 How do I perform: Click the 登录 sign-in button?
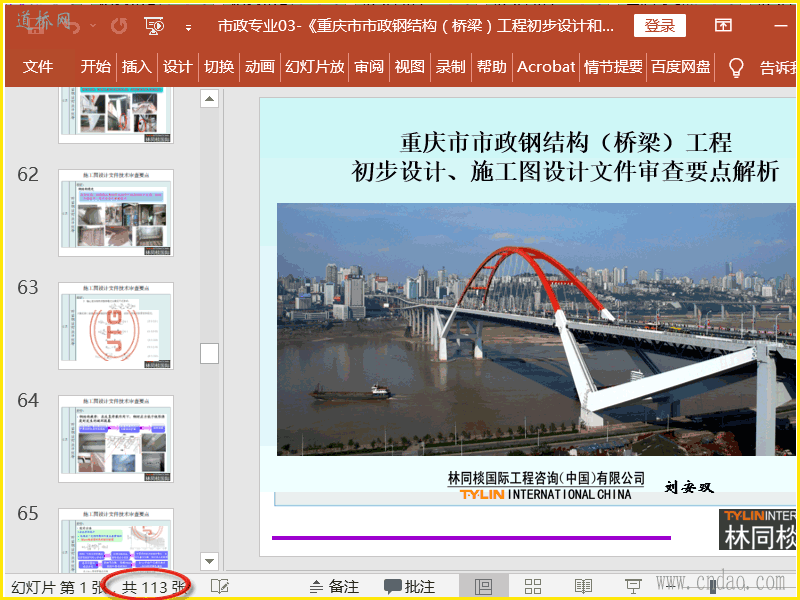pyautogui.click(x=659, y=26)
